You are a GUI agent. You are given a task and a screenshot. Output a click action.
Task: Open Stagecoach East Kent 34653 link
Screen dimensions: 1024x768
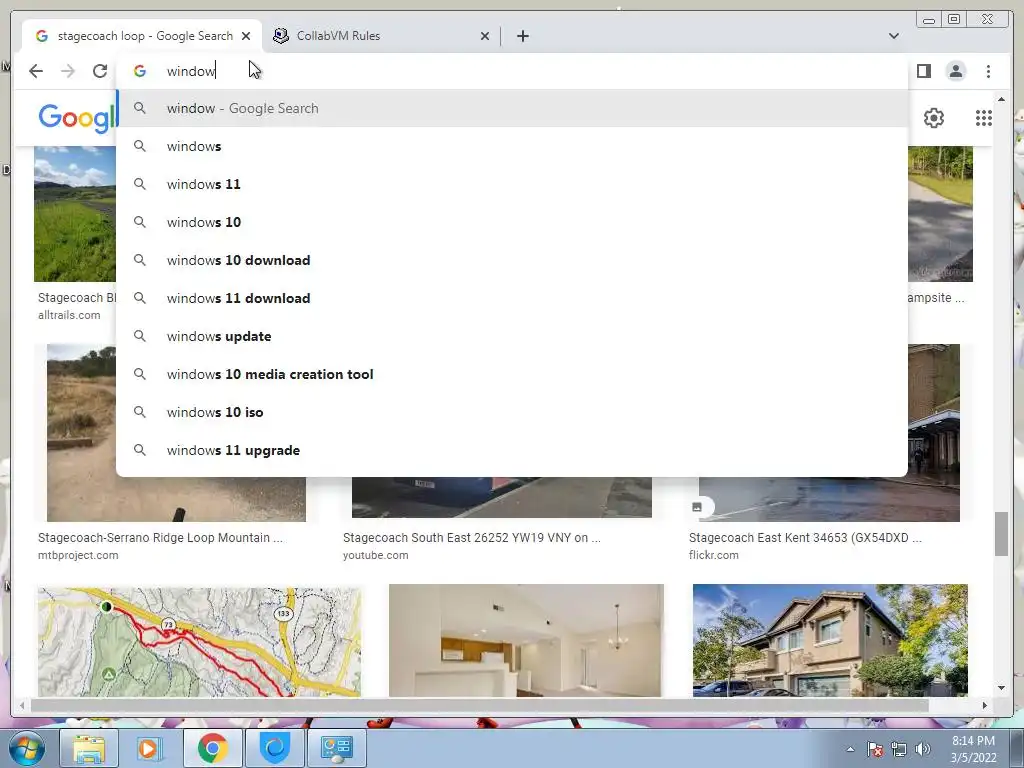click(805, 537)
